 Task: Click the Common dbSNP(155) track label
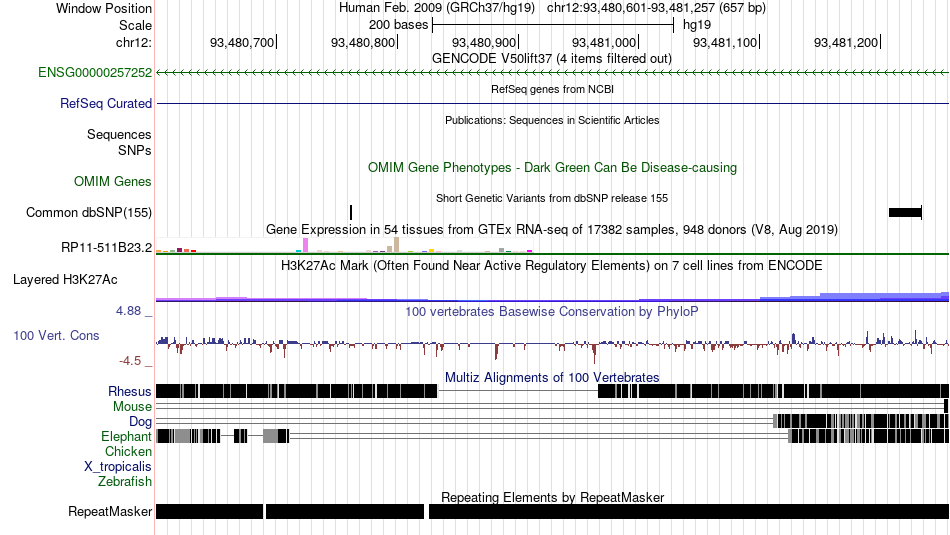point(89,213)
